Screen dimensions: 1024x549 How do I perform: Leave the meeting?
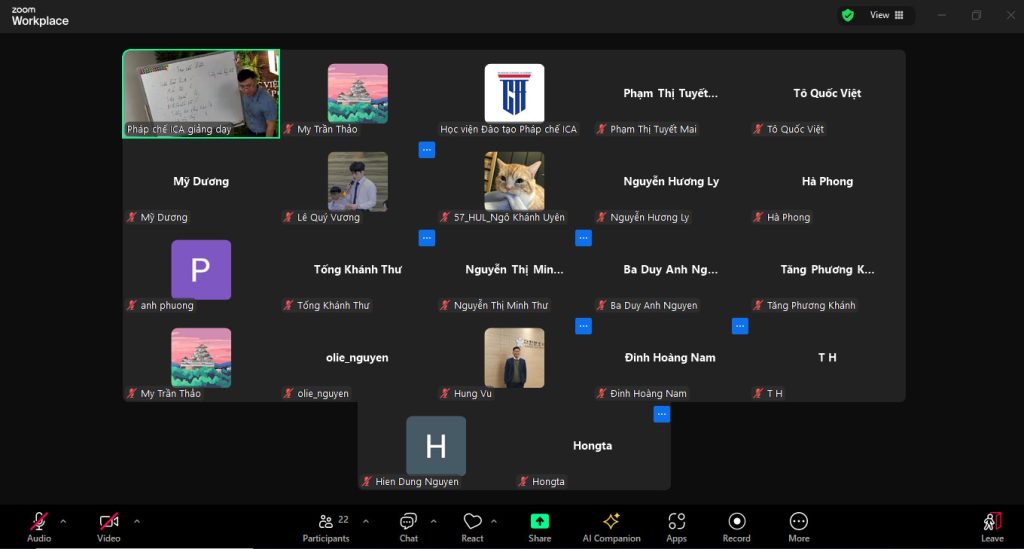(x=991, y=526)
